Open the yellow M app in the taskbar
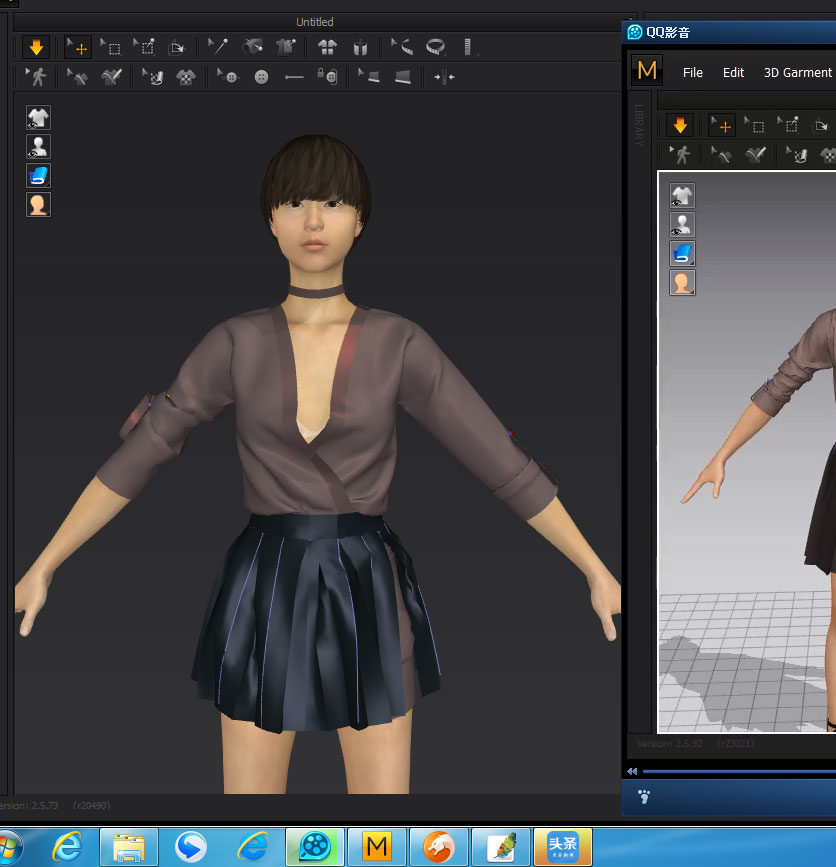The height and width of the screenshot is (867, 836). [377, 847]
